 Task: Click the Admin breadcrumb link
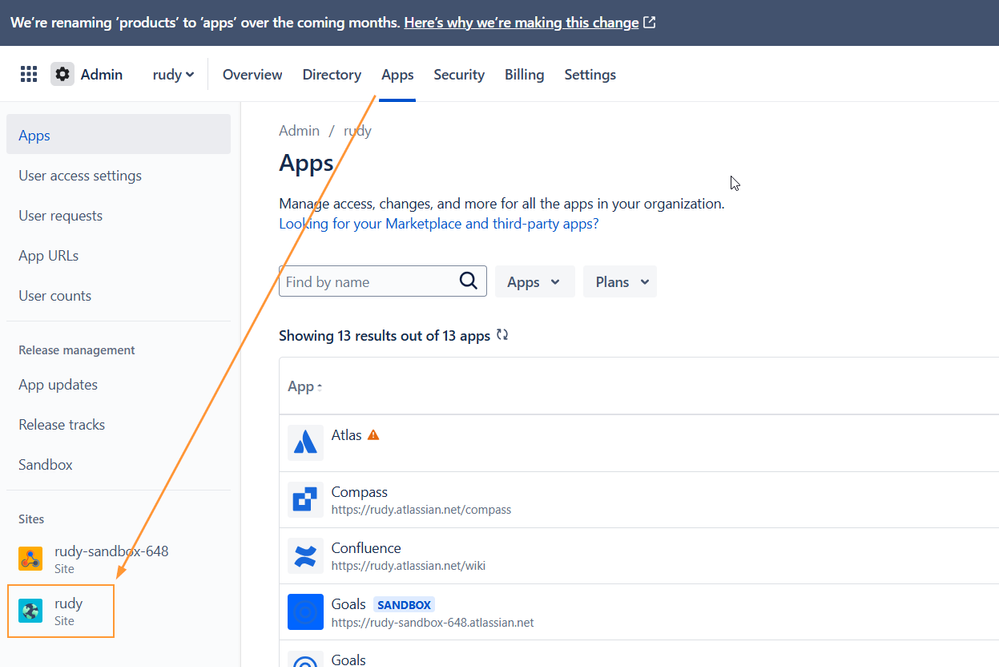tap(299, 131)
